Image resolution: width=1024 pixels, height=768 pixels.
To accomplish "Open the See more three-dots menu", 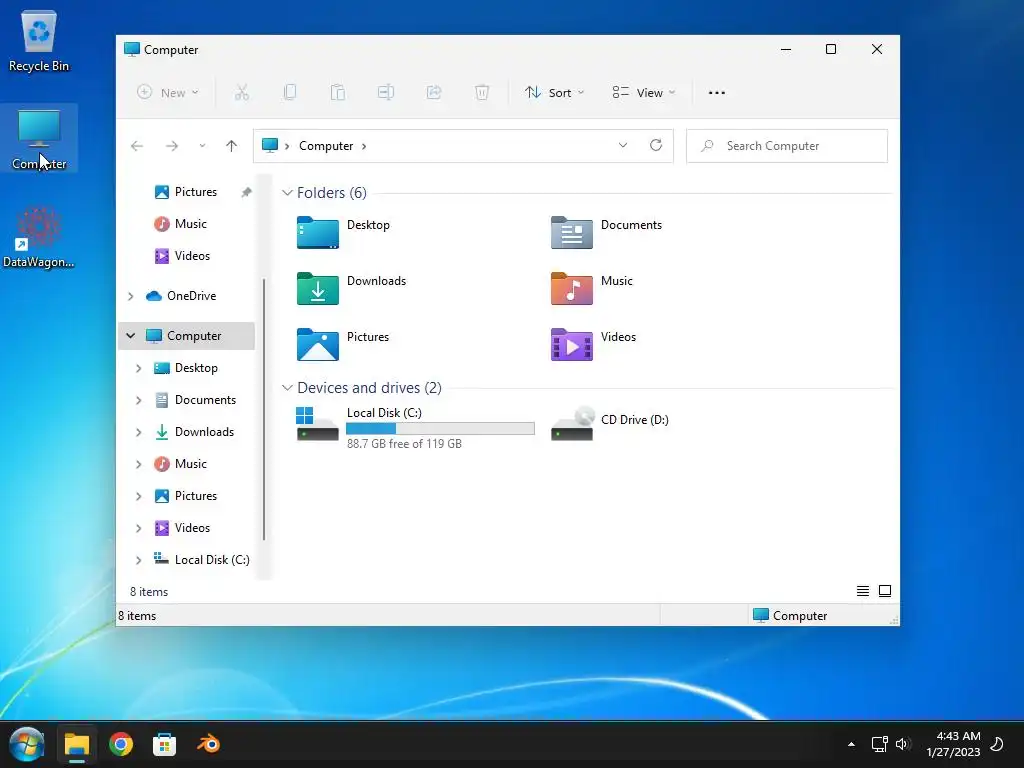I will [716, 93].
